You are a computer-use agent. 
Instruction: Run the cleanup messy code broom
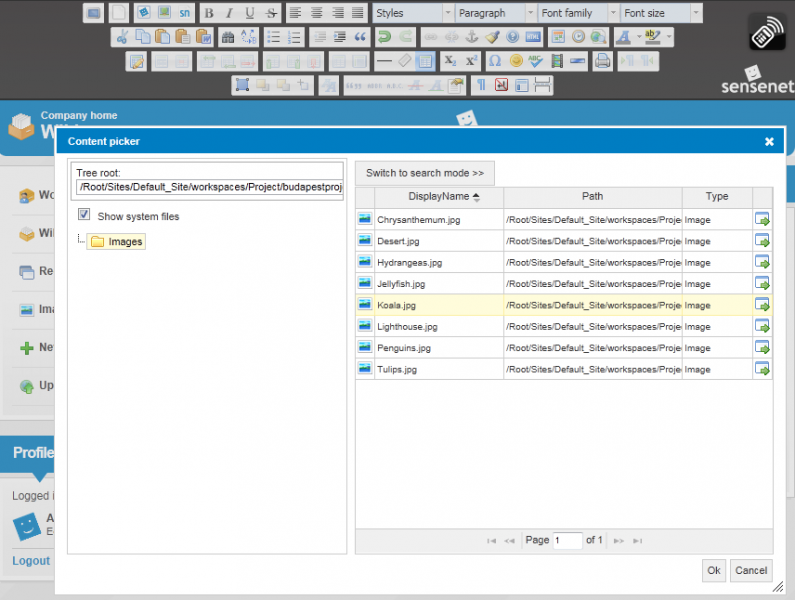point(492,37)
